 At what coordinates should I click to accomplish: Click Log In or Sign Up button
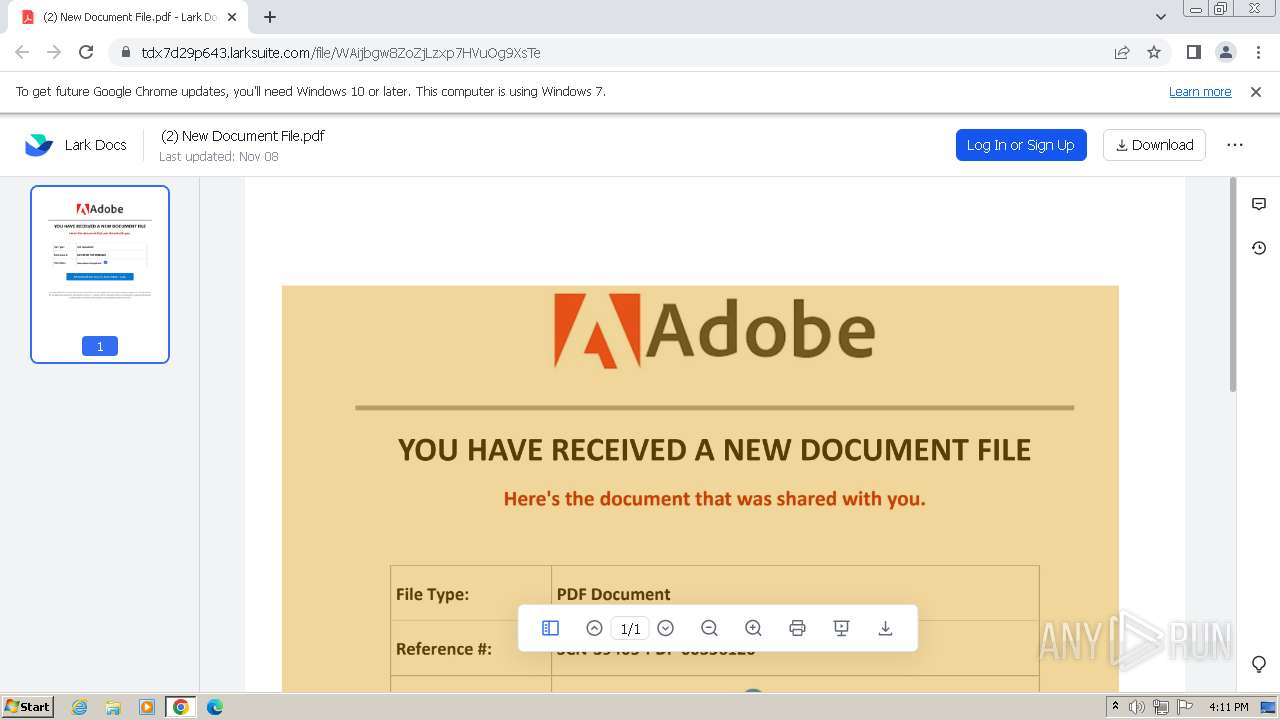pos(1021,145)
